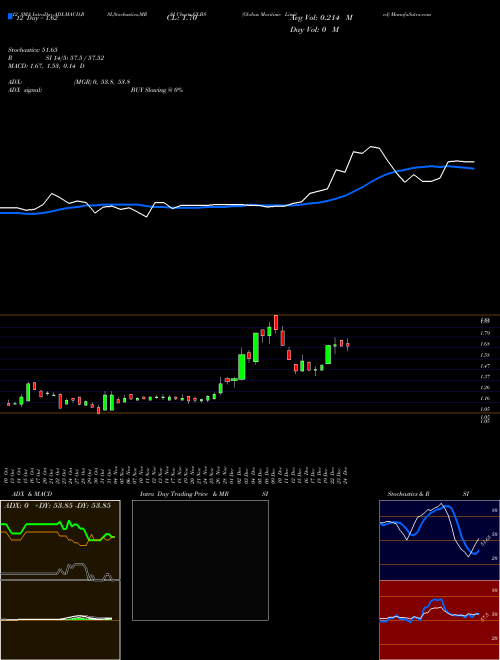Click the 1.58 price axis label
This screenshot has height=660, width=500.
tap(485, 355)
